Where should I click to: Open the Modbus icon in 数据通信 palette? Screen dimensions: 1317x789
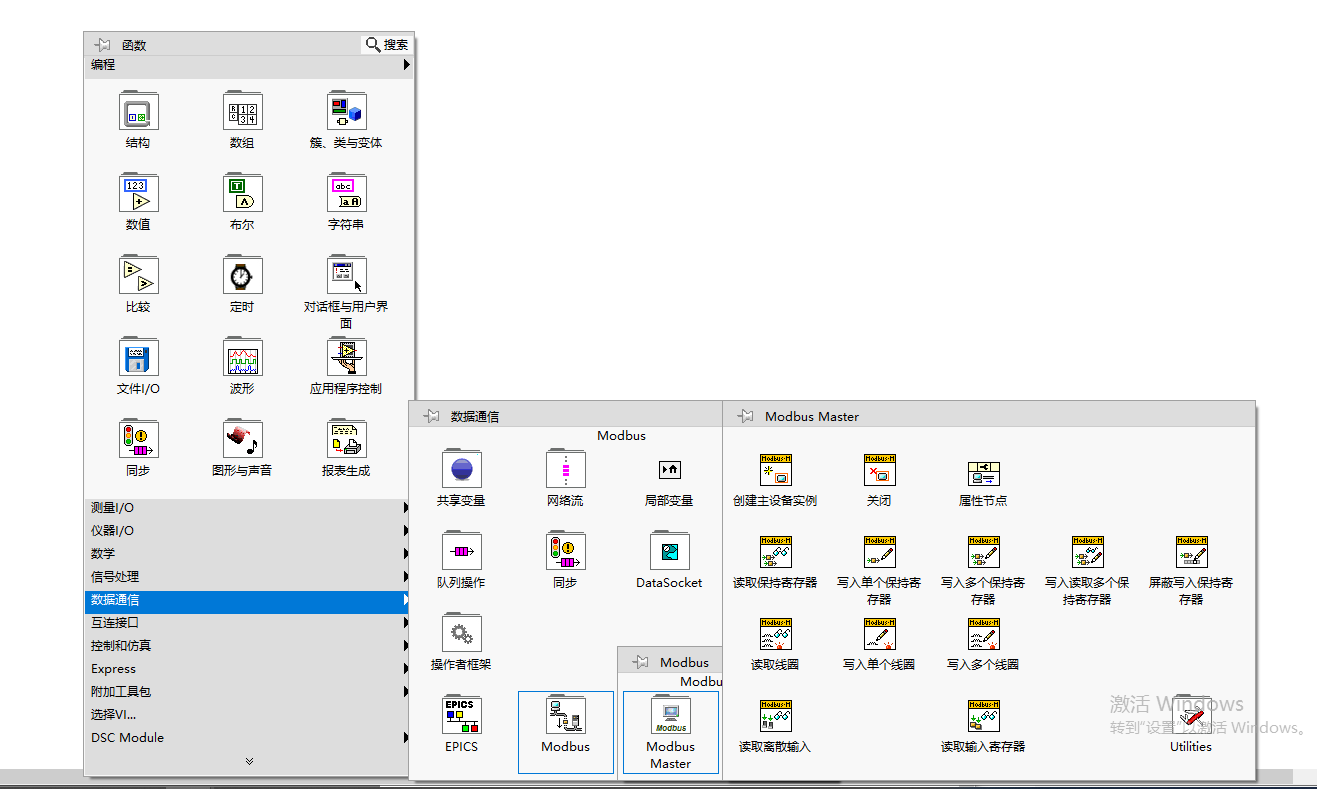[x=565, y=716]
